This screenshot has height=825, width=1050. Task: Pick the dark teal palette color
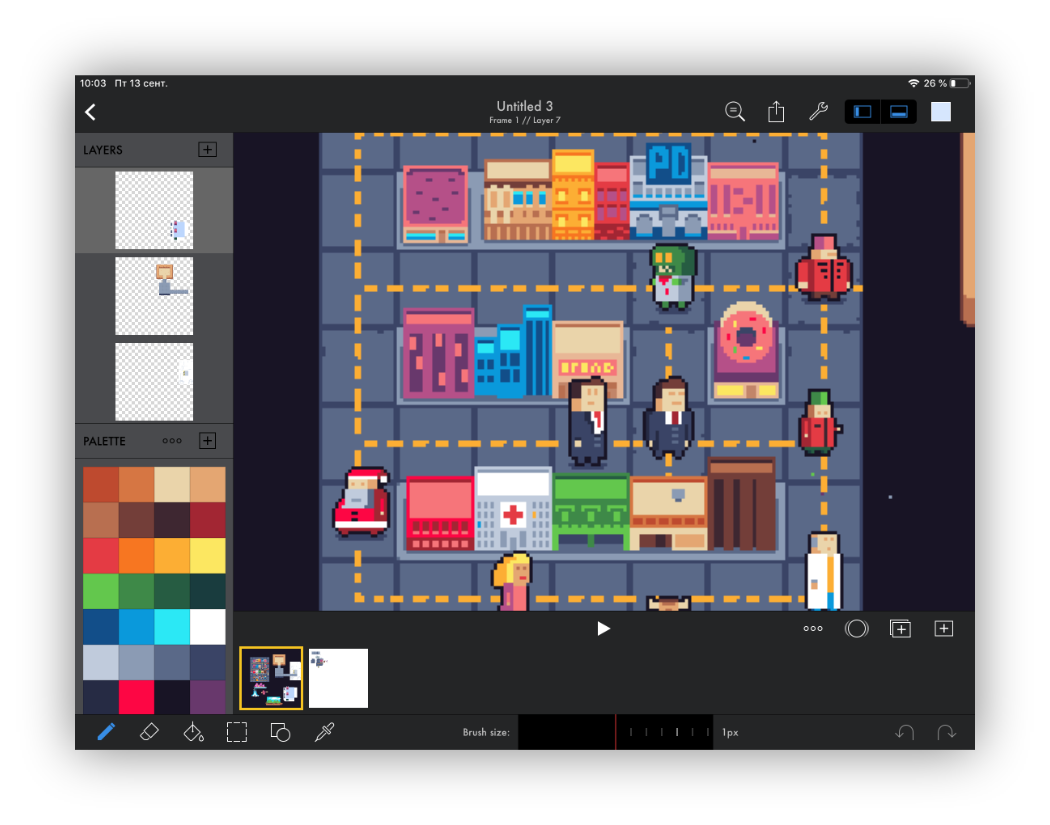pos(208,591)
